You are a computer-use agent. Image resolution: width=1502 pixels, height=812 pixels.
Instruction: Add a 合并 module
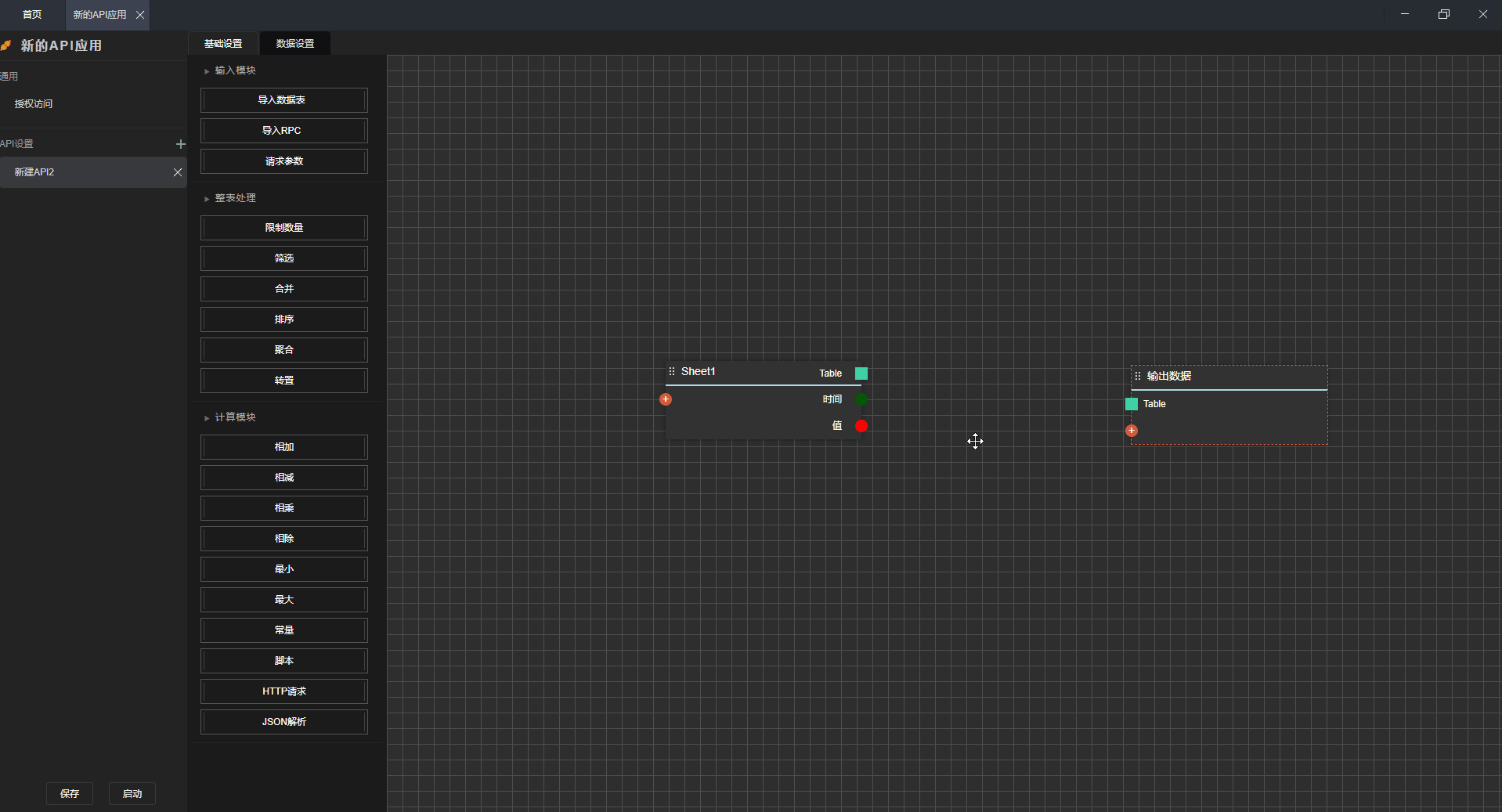(x=284, y=289)
